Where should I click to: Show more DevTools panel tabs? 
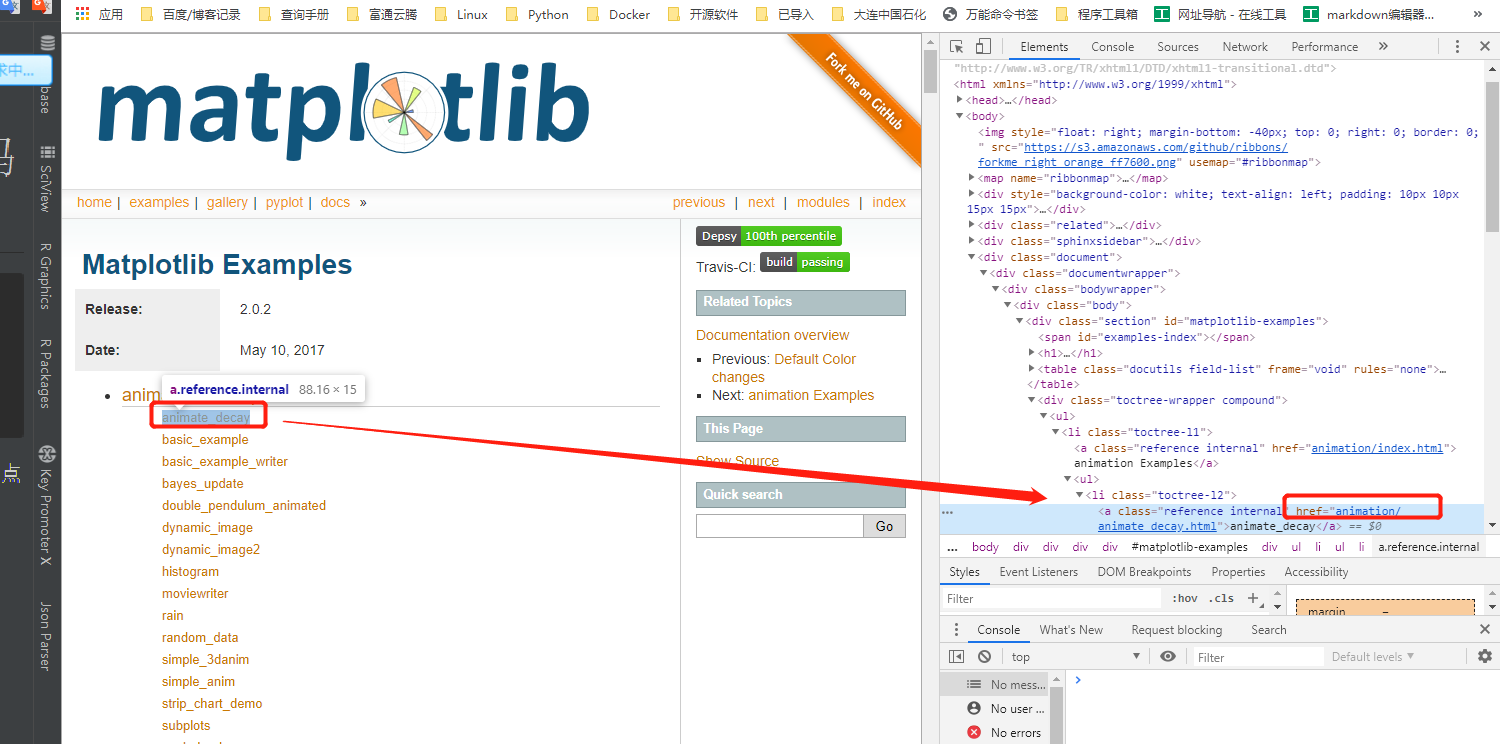point(1383,47)
